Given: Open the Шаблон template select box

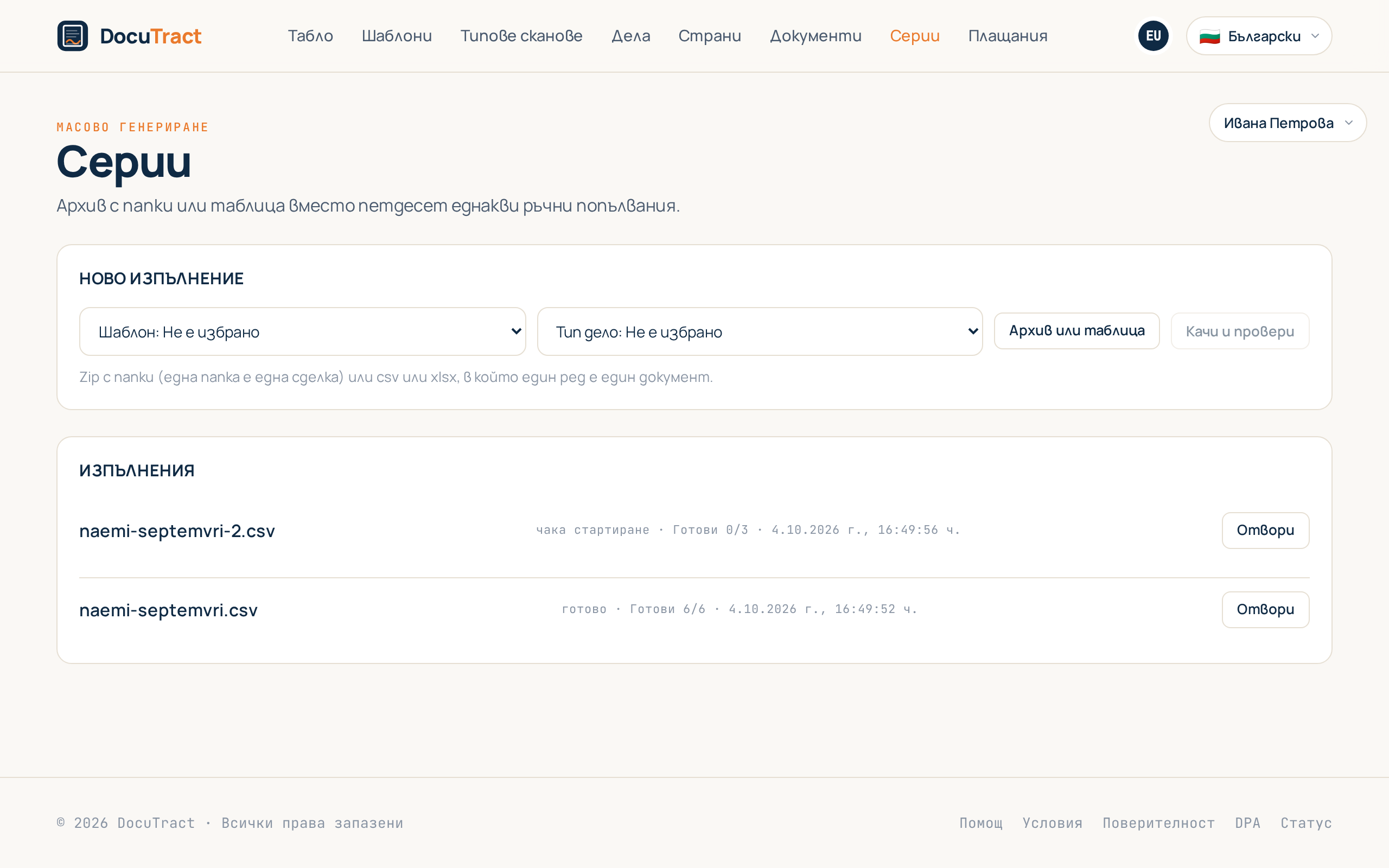Looking at the screenshot, I should [302, 331].
